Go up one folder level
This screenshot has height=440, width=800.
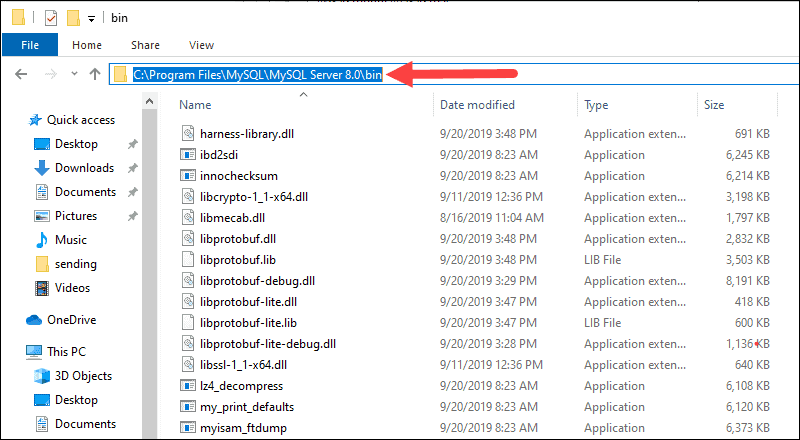tap(95, 74)
